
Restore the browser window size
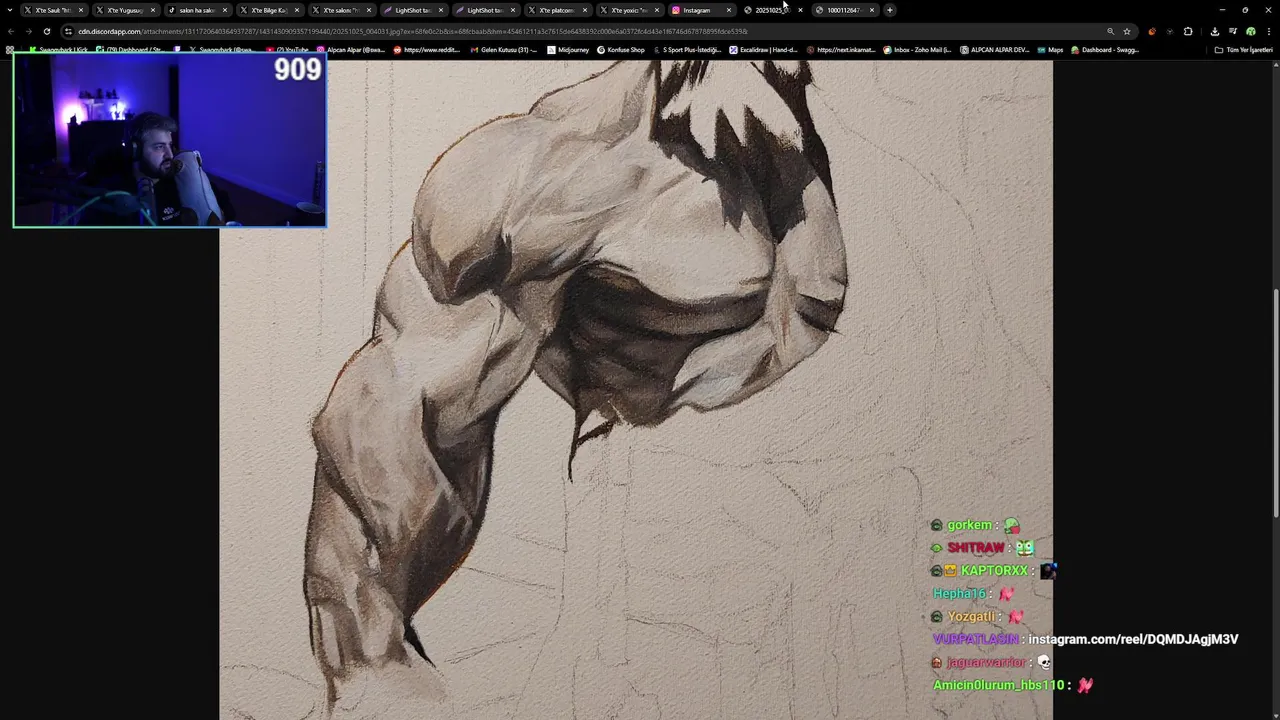click(x=1245, y=10)
